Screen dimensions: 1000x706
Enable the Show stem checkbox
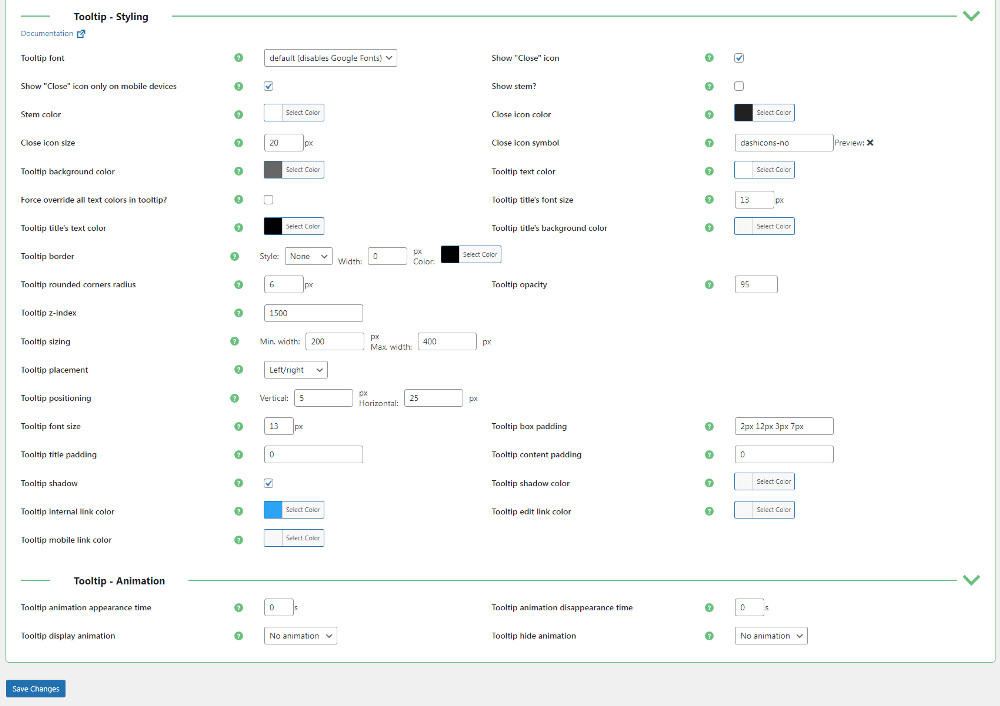coord(739,86)
